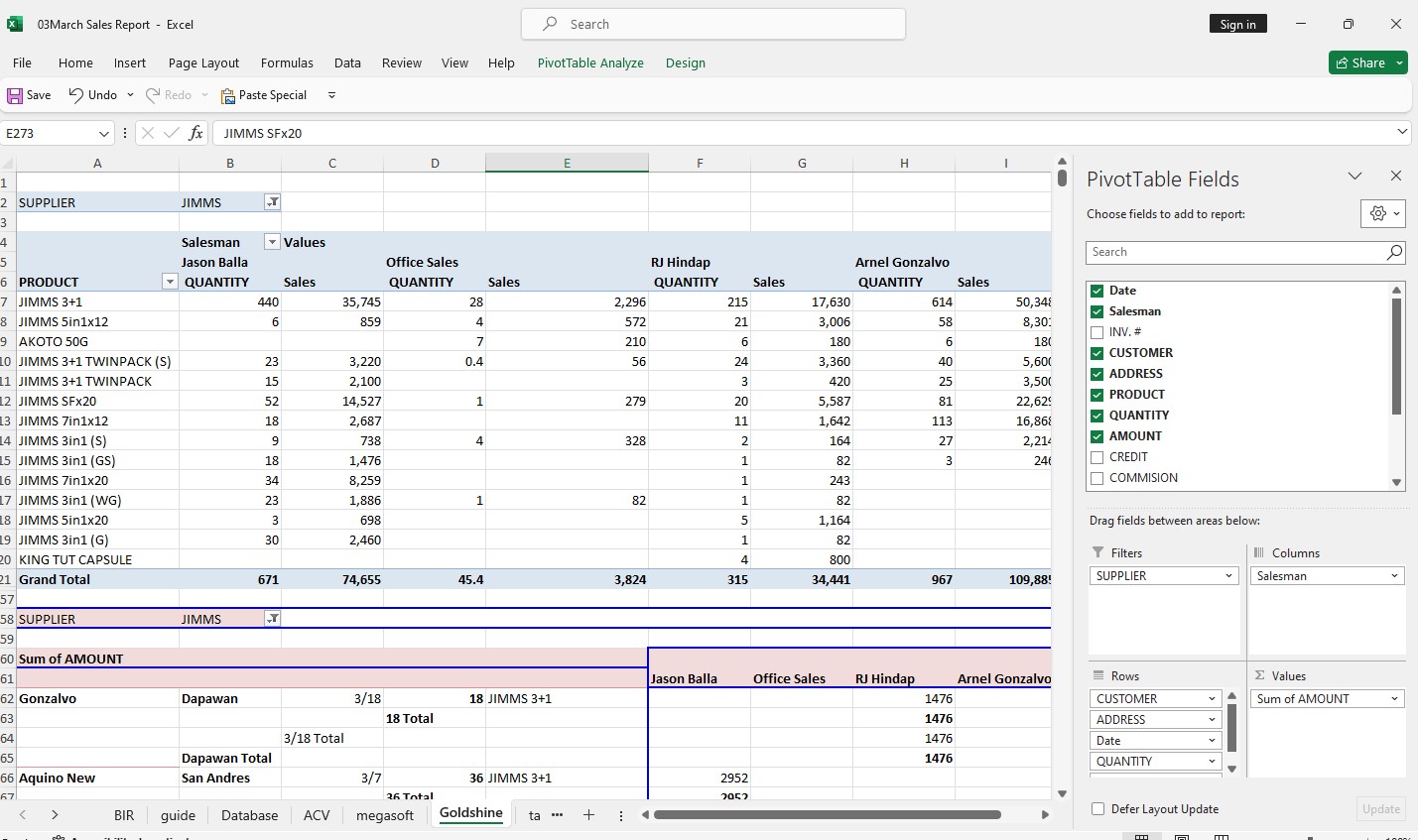Expand the Name Box dropdown arrow
Image resolution: width=1418 pixels, height=840 pixels.
coord(104,133)
